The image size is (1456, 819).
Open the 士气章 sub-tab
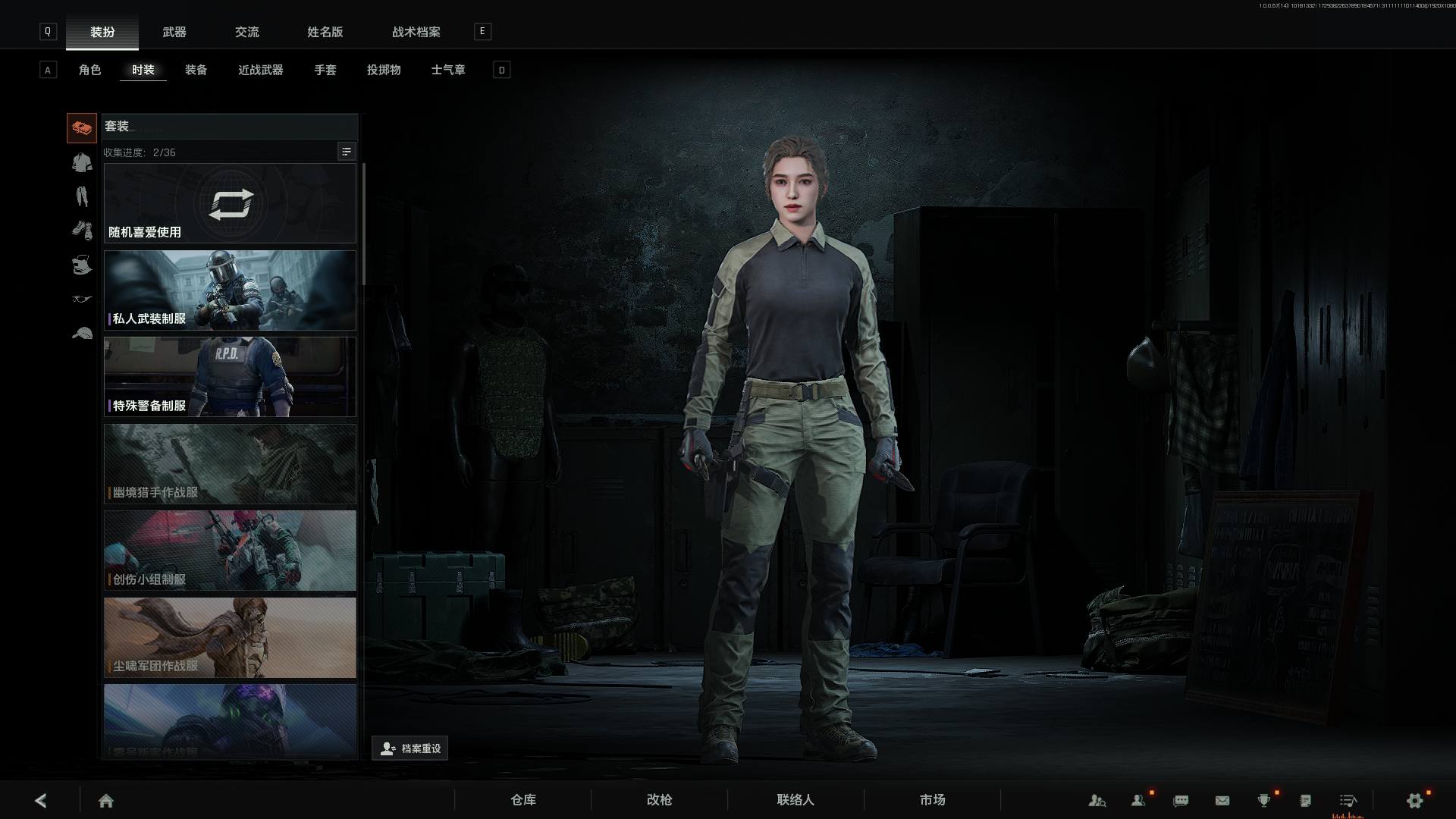(448, 70)
